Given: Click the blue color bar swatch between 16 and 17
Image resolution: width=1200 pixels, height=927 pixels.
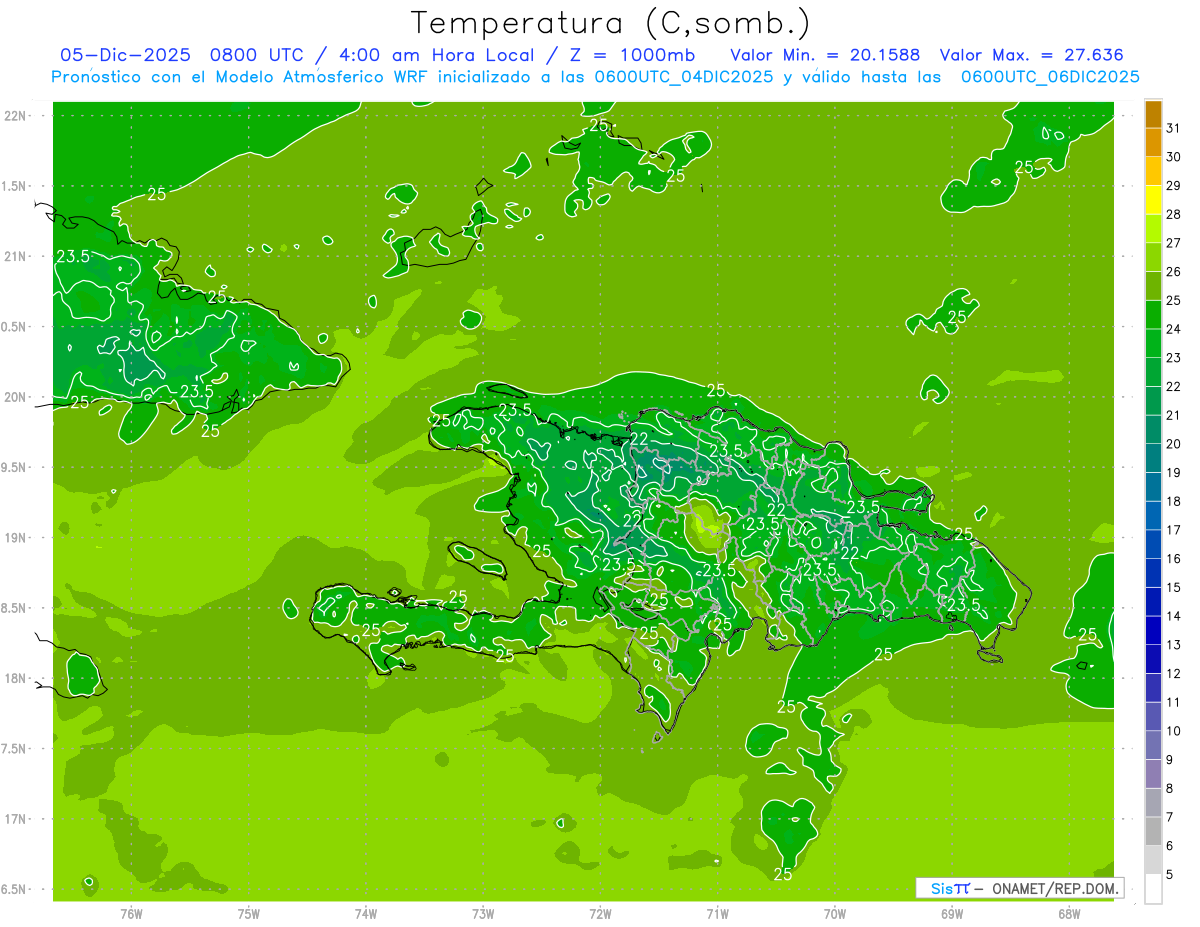Looking at the screenshot, I should pos(1153,545).
